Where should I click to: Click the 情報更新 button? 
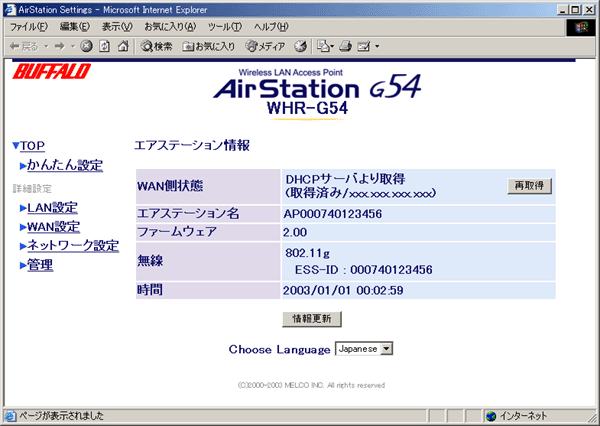(x=312, y=319)
